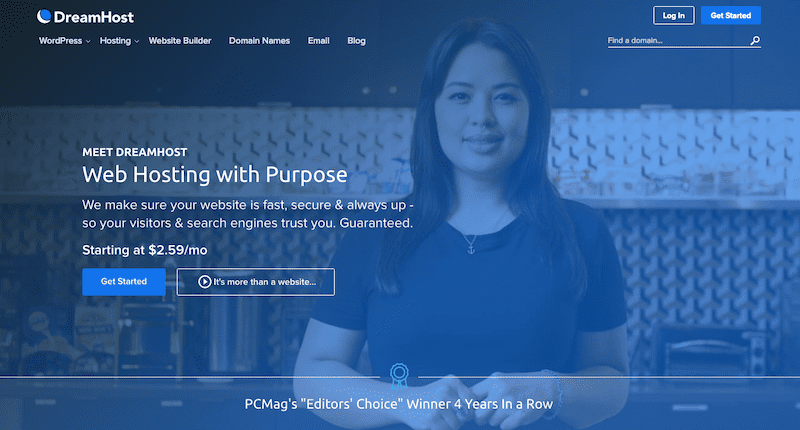Click the "It's more than a website..." button

pyautogui.click(x=256, y=282)
